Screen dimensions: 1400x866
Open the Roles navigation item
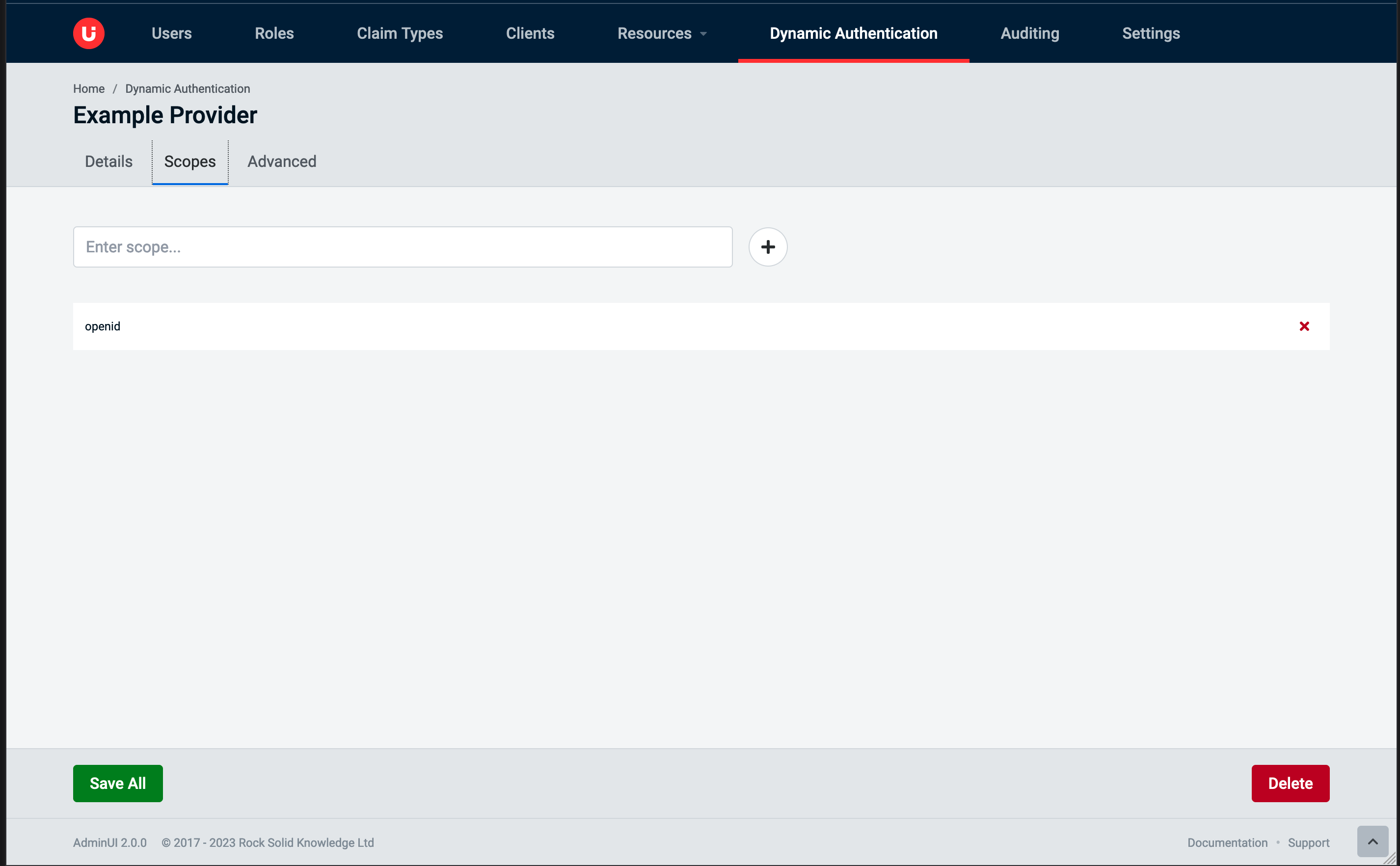click(274, 33)
